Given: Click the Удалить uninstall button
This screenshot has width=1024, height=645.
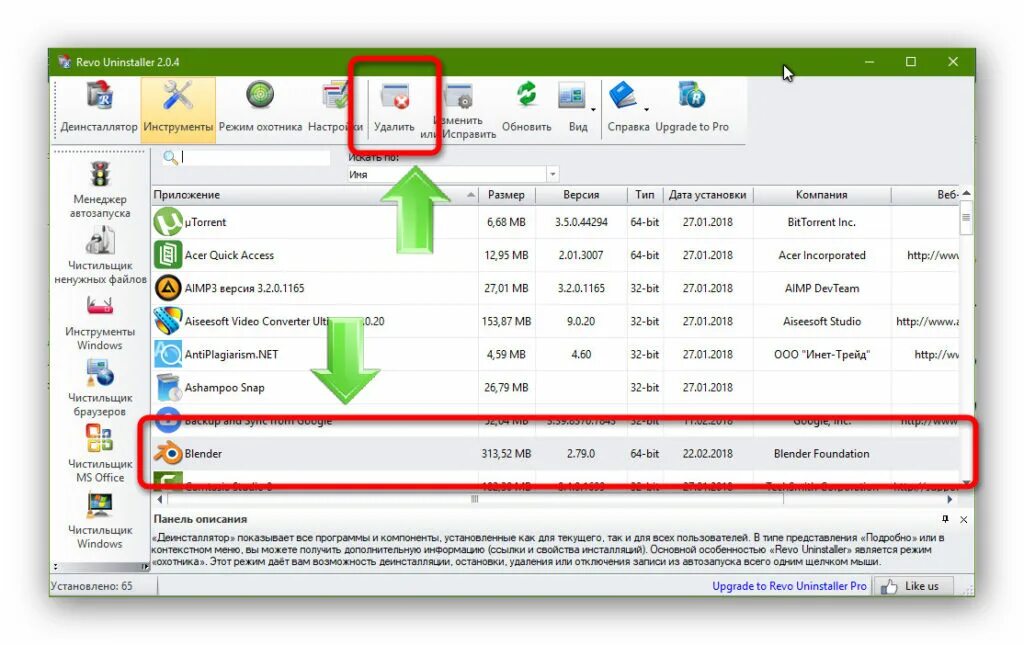Looking at the screenshot, I should click(394, 108).
